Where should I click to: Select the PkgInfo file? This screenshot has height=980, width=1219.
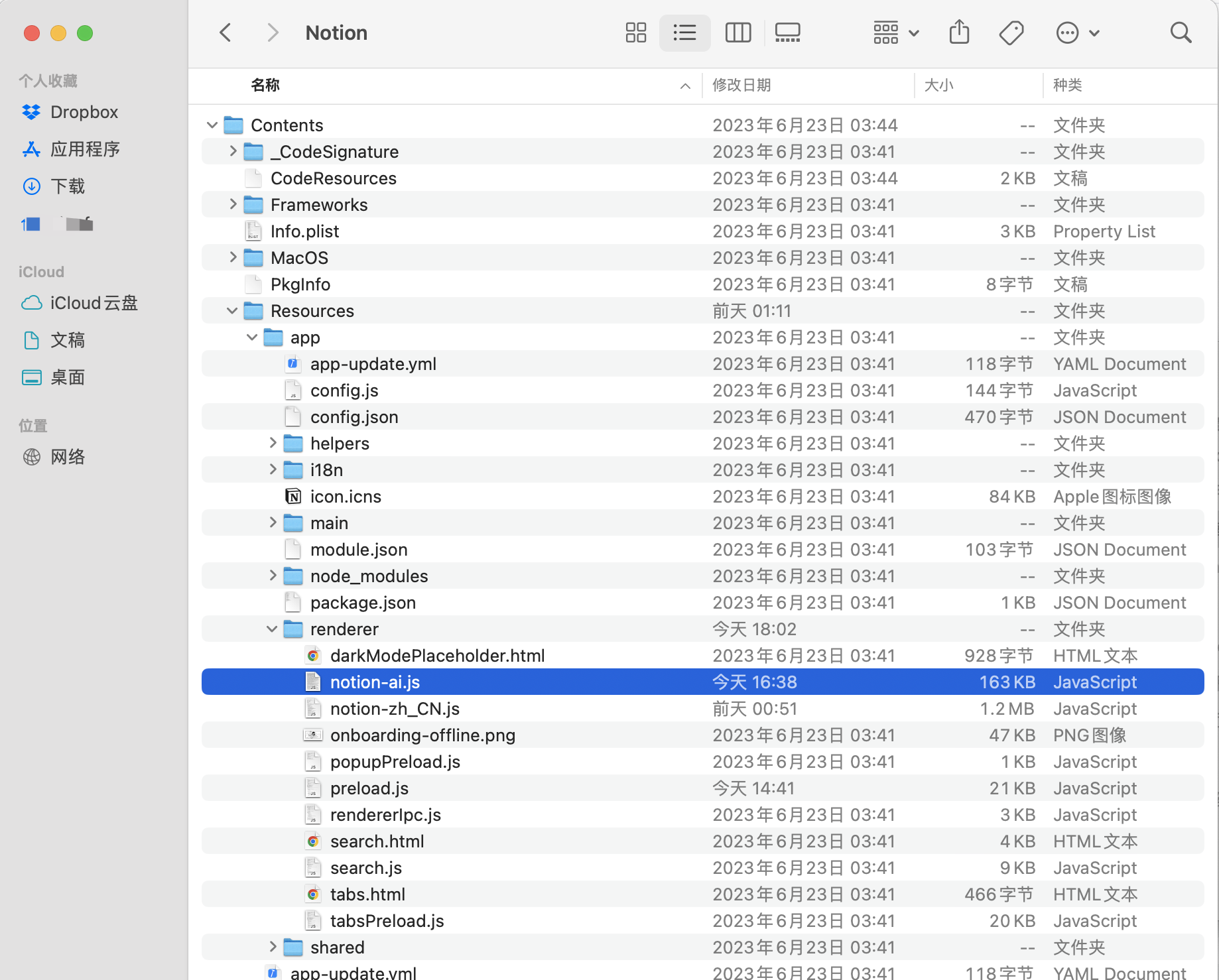pos(300,284)
